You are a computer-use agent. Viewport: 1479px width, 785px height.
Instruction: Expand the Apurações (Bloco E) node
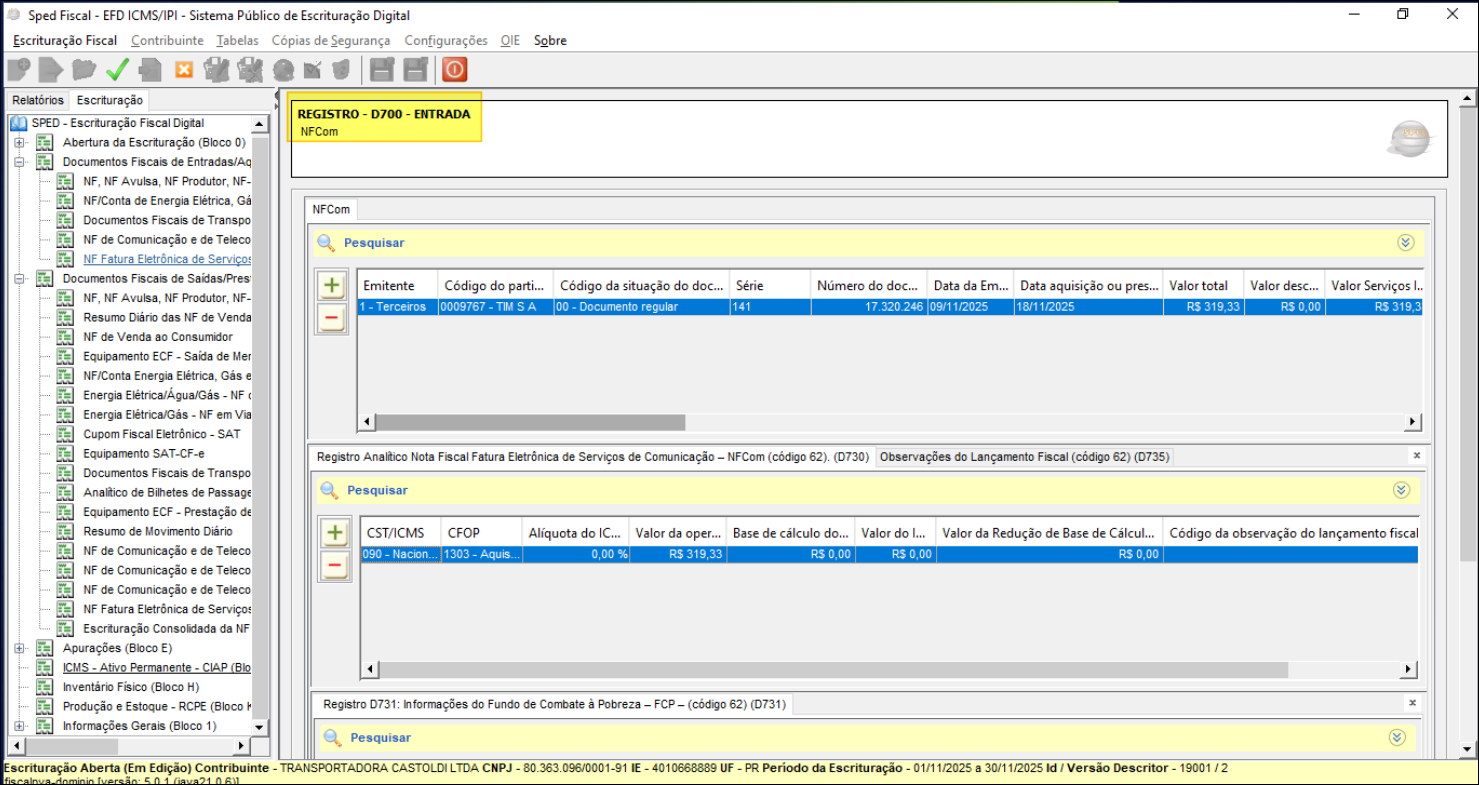19,649
